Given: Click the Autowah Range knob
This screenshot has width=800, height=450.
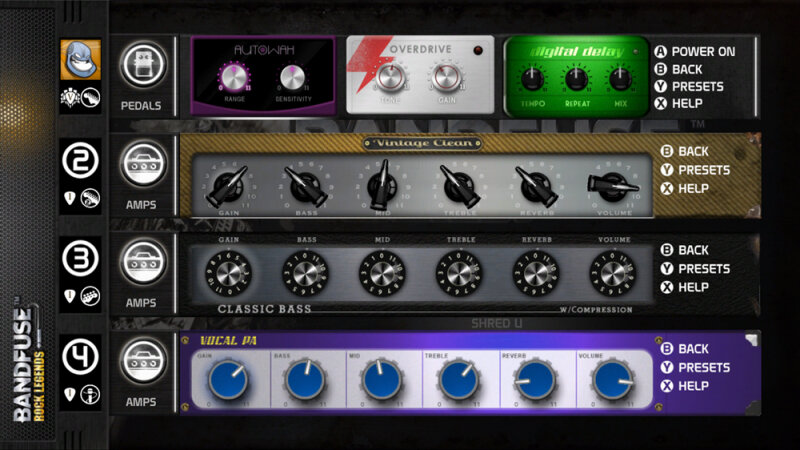Looking at the screenshot, I should click(x=234, y=77).
